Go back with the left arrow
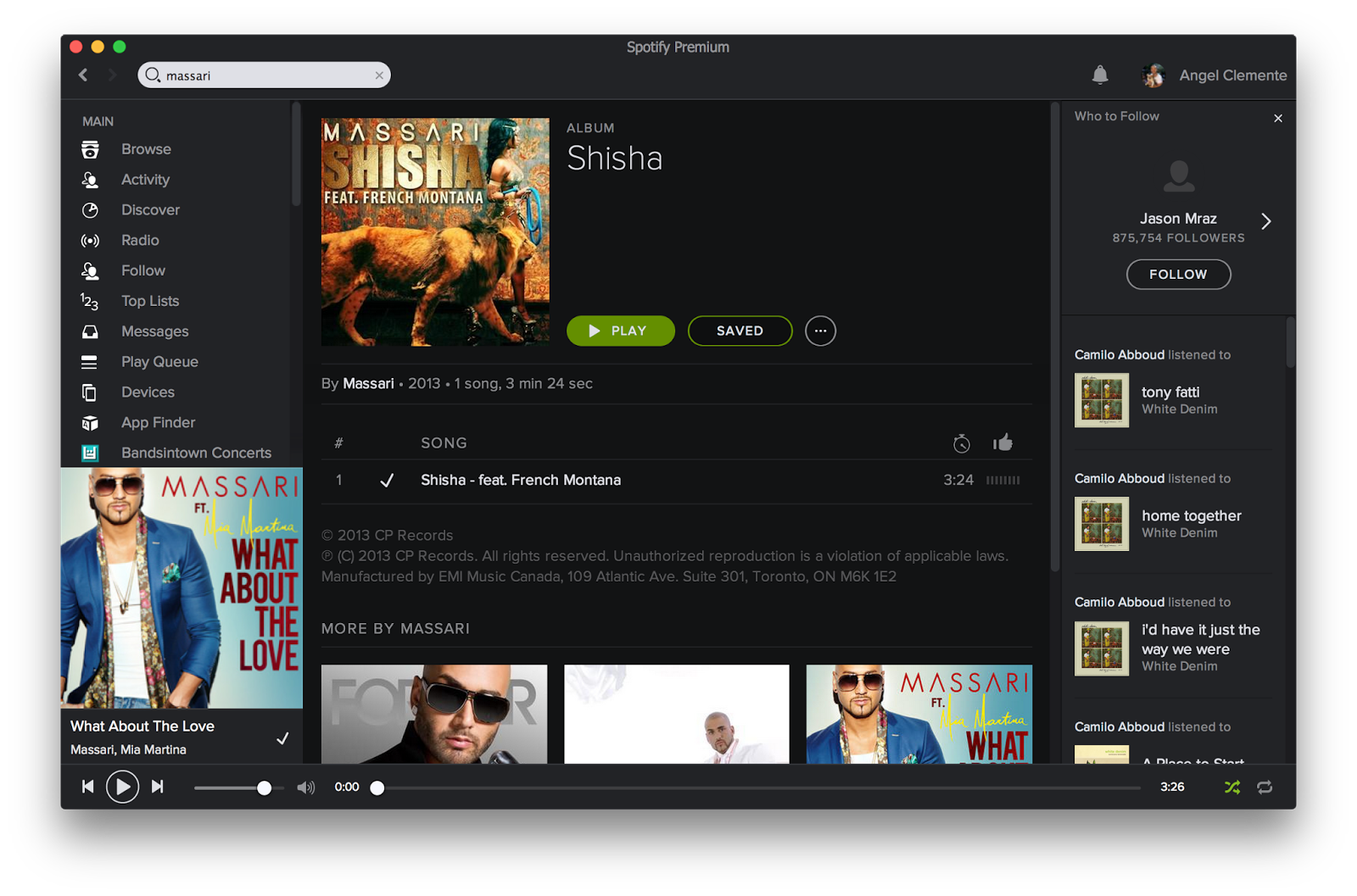 pyautogui.click(x=83, y=75)
